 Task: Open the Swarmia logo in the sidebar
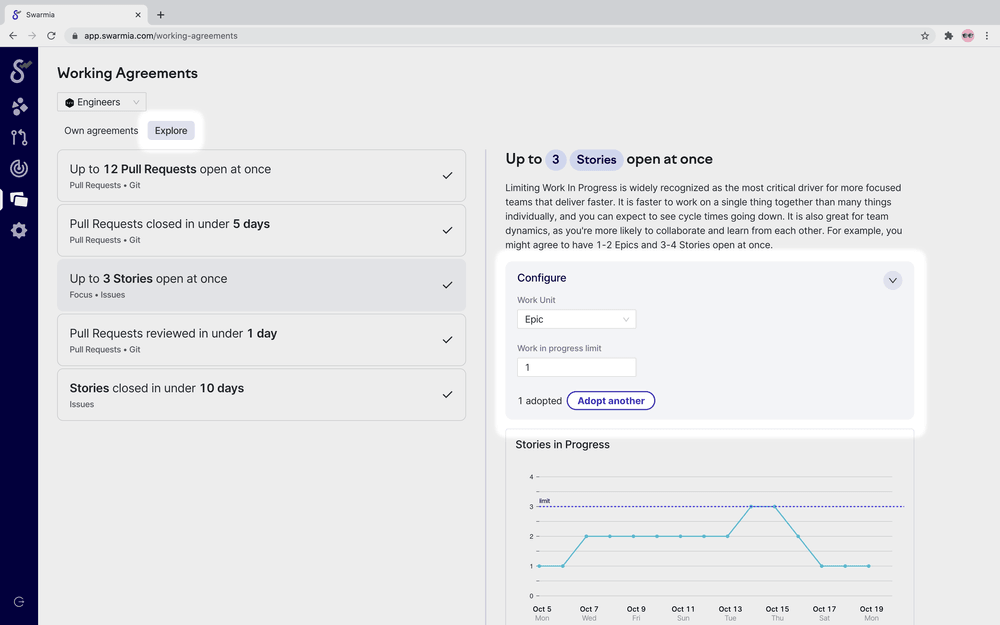(17, 71)
